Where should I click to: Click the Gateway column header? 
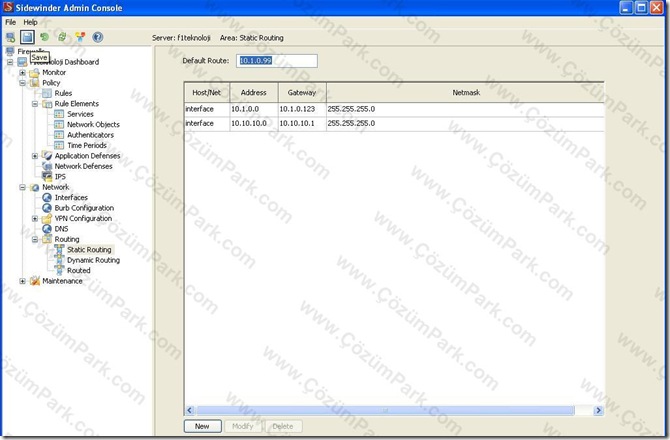(302, 92)
